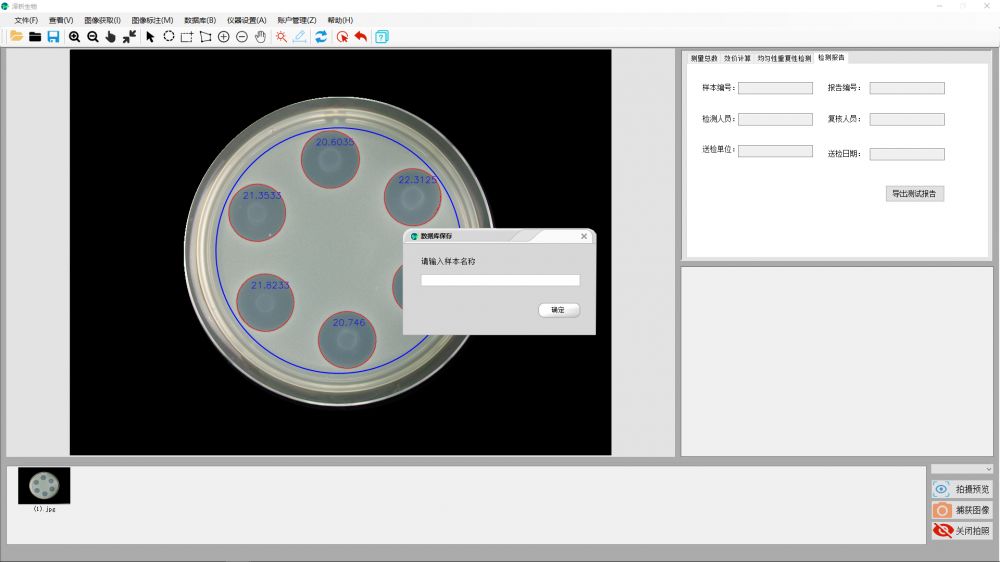This screenshot has height=562, width=1000.
Task: Turn off camera with 关闭拍照
Action: click(x=961, y=531)
